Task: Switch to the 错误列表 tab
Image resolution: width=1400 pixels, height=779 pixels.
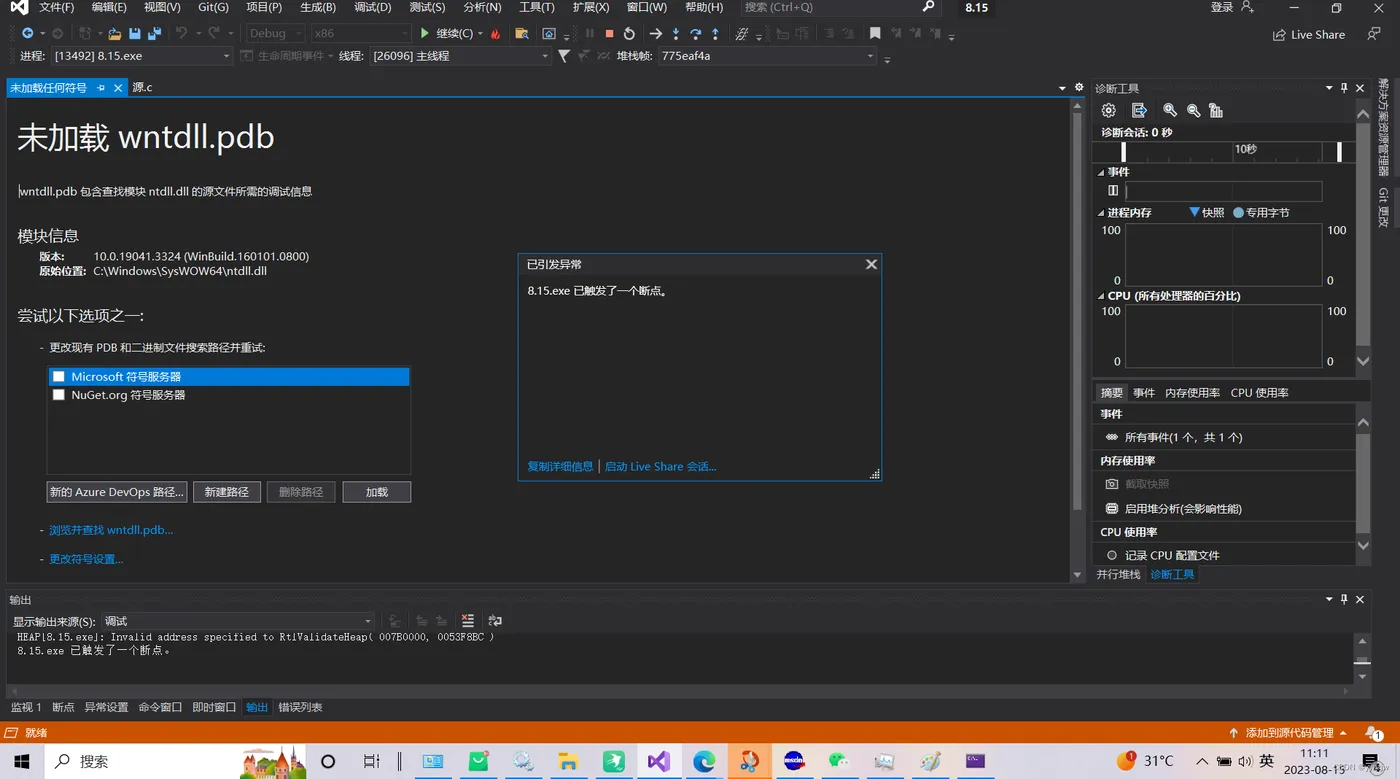Action: (300, 707)
